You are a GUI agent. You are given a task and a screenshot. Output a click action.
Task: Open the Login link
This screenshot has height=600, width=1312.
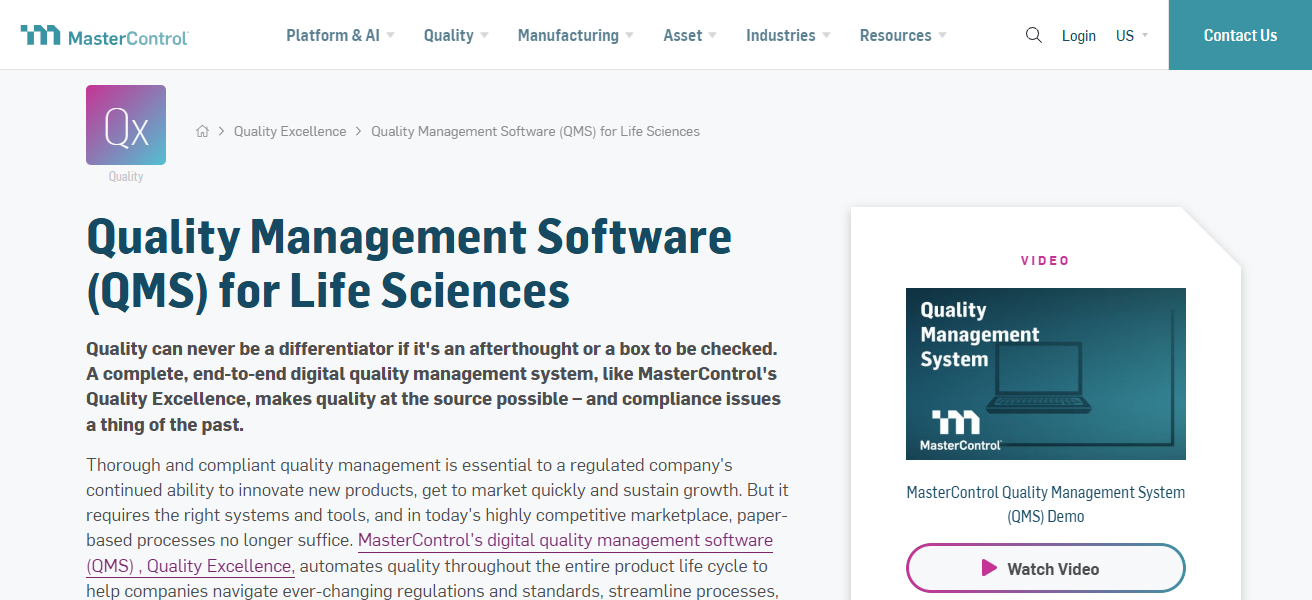[x=1079, y=35]
